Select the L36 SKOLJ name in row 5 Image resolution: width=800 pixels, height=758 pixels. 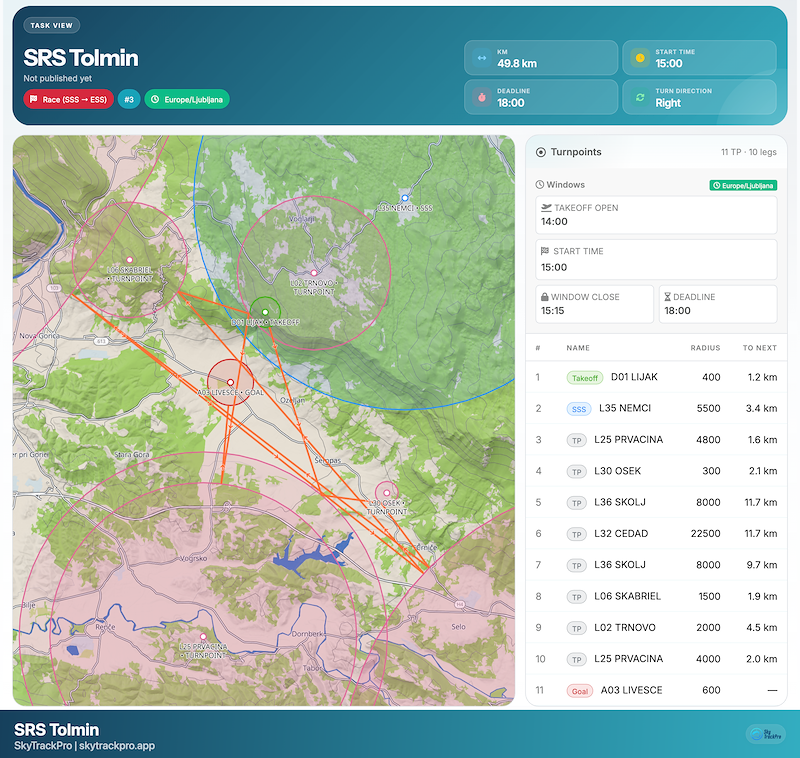point(620,502)
